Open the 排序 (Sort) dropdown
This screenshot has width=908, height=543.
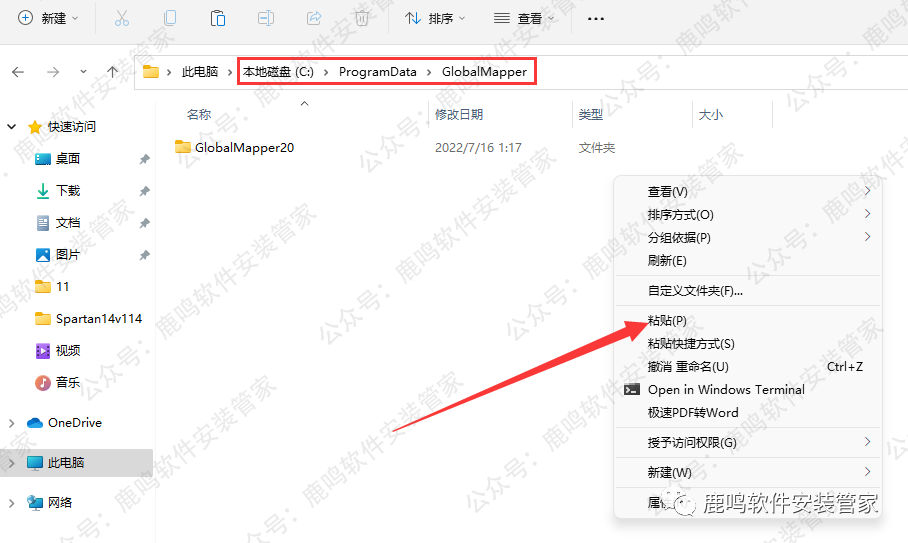pyautogui.click(x=435, y=18)
